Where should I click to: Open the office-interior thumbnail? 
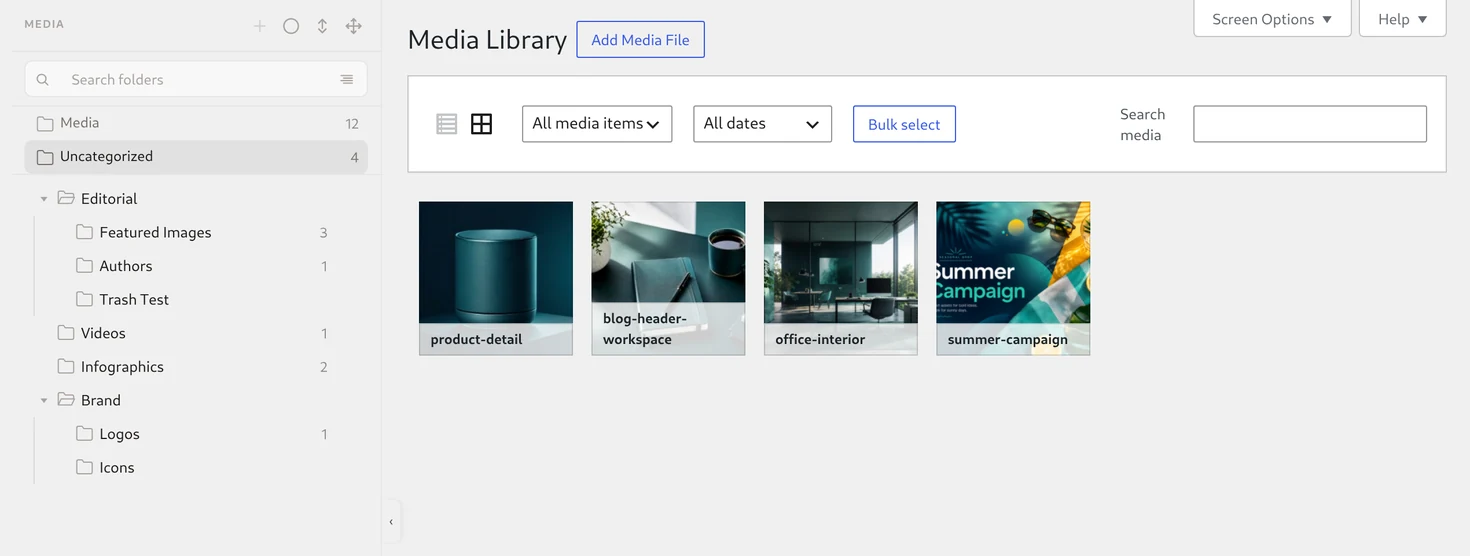(x=841, y=278)
